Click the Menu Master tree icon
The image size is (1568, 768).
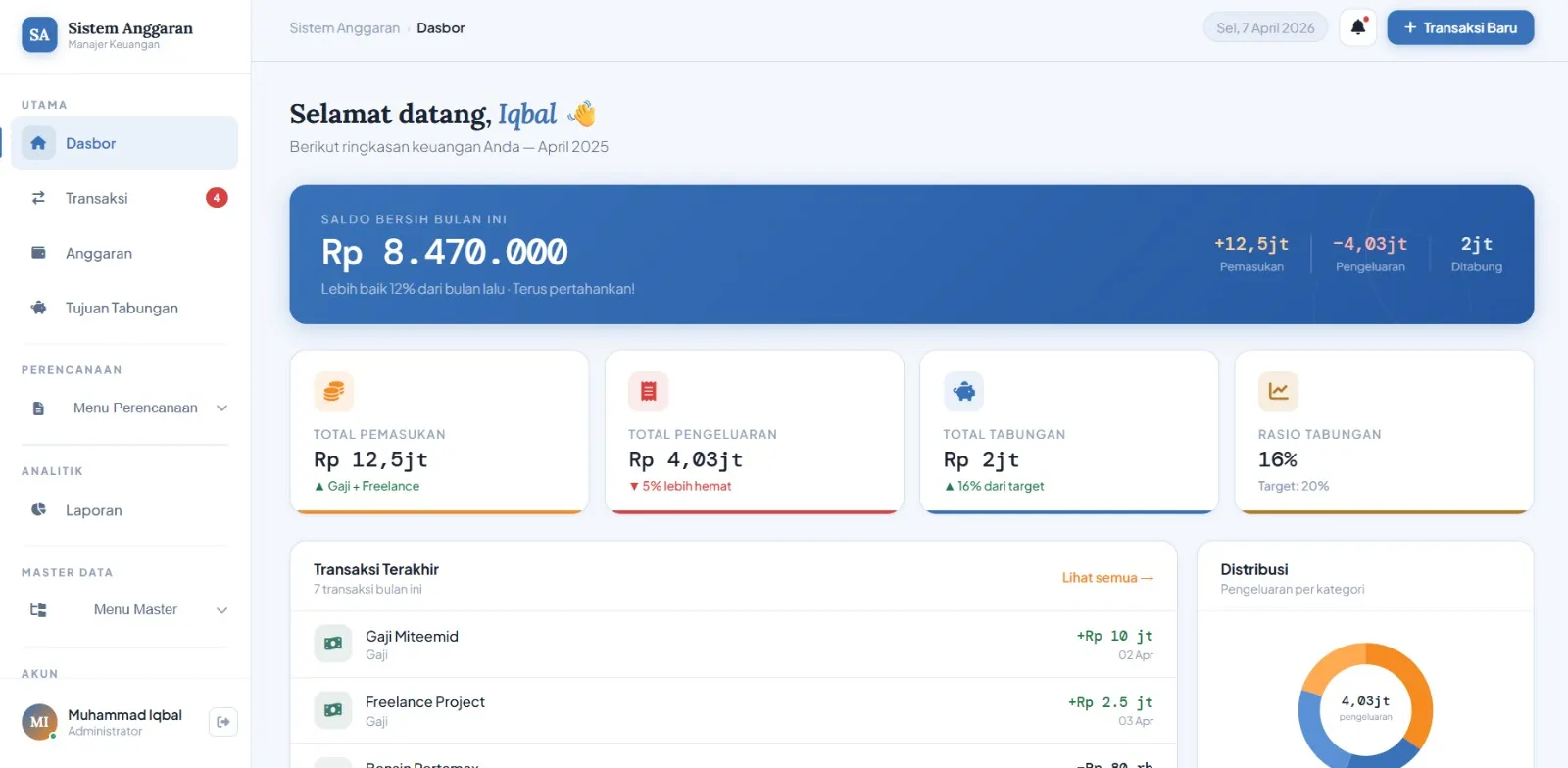[38, 610]
